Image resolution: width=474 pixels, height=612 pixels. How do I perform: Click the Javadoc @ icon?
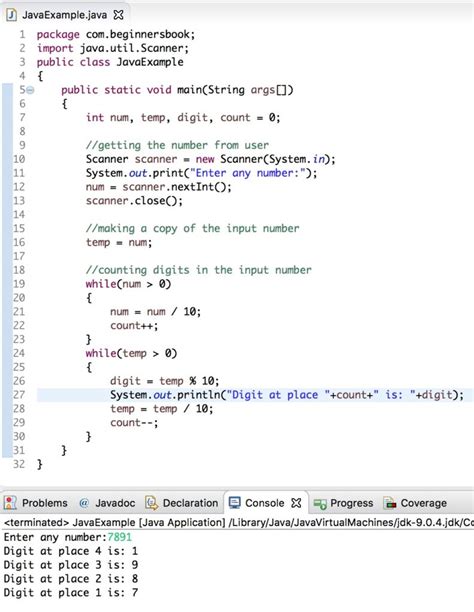[x=84, y=503]
